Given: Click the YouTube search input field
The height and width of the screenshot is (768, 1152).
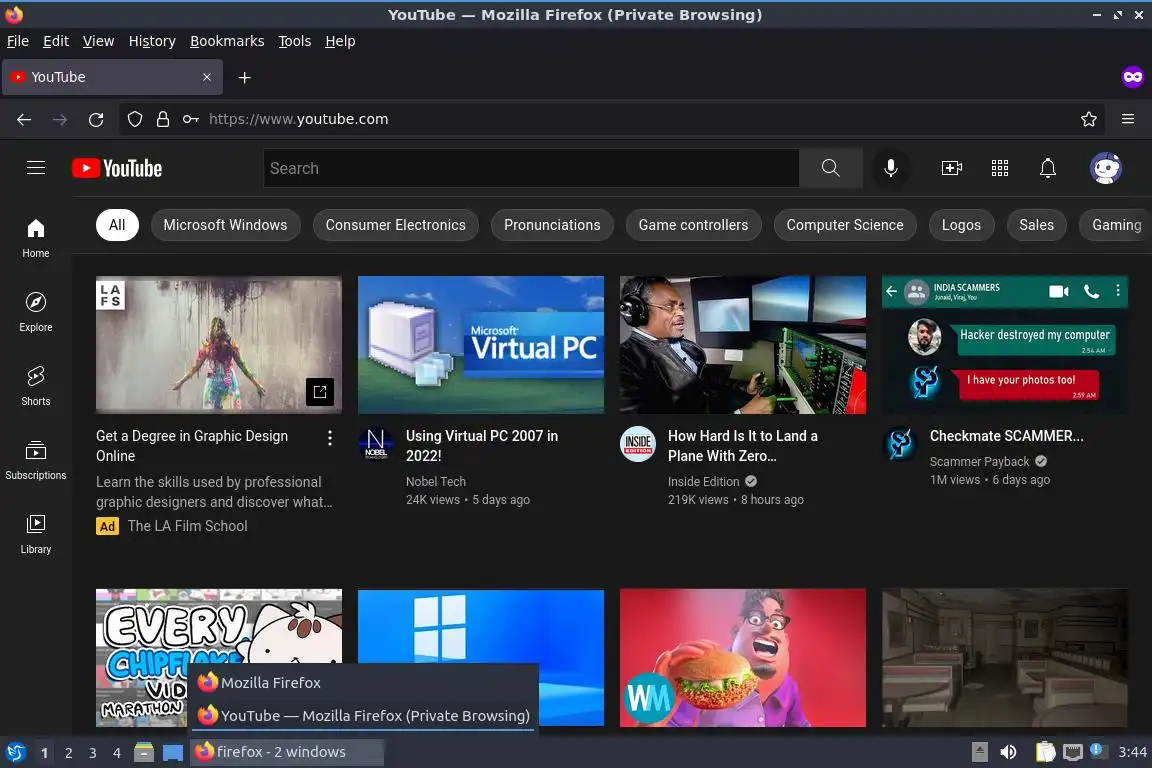Looking at the screenshot, I should [x=531, y=168].
